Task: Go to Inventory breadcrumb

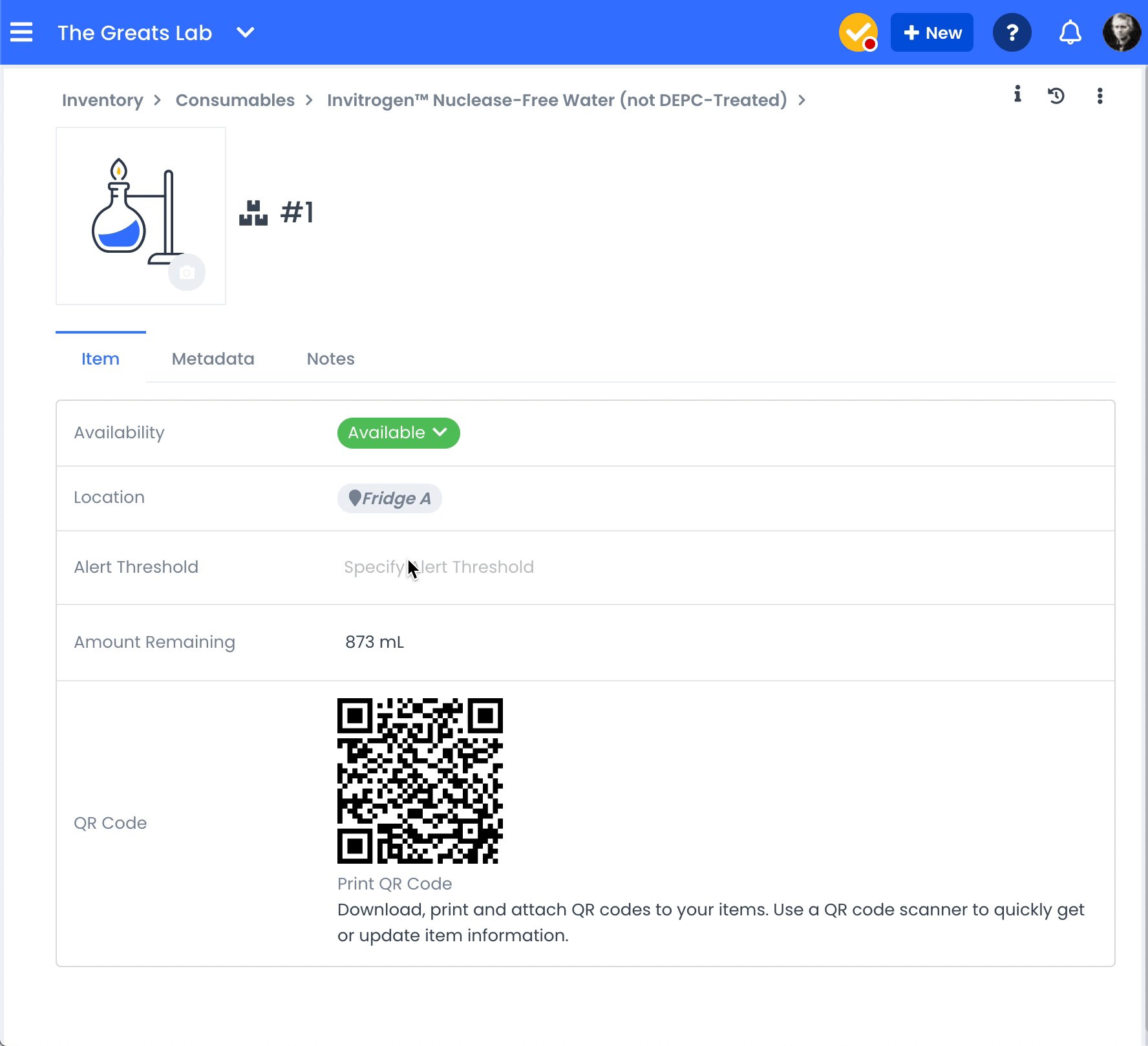Action: [103, 100]
